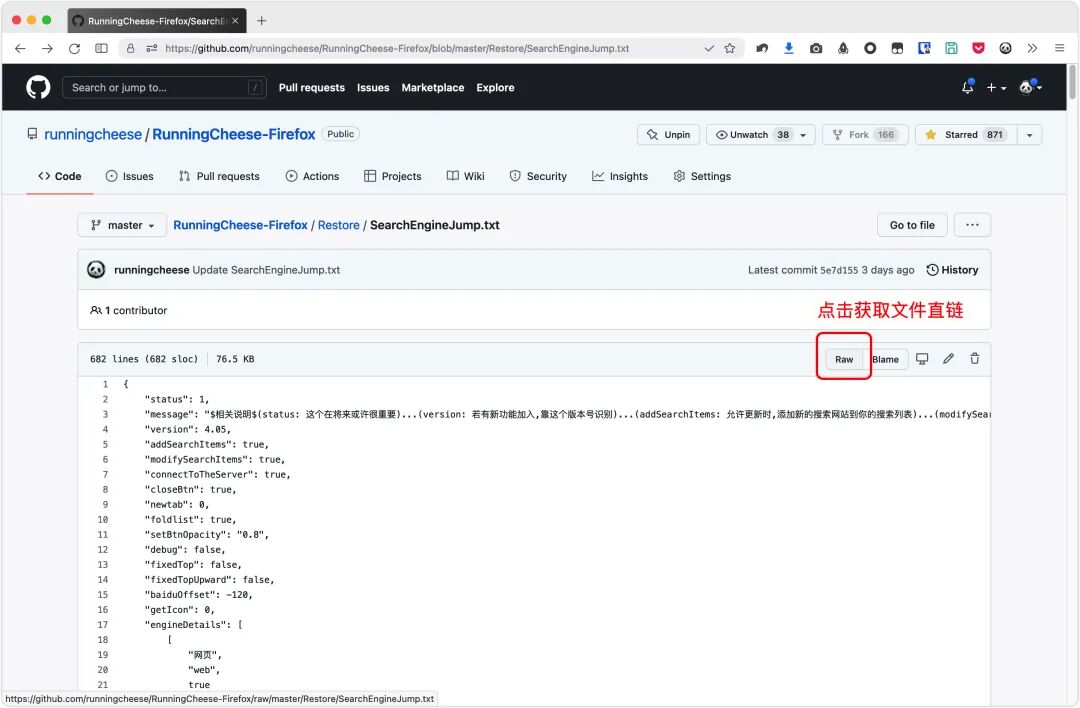Open the Restore folder breadcrumb link
Screen dimensions: 1080x708
click(338, 225)
